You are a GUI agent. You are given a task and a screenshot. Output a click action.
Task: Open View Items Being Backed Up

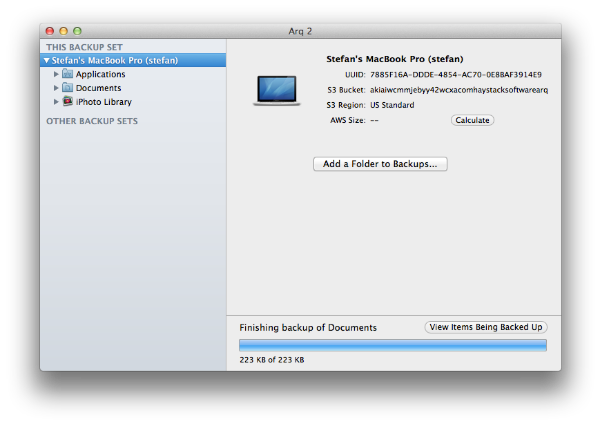[x=486, y=327]
